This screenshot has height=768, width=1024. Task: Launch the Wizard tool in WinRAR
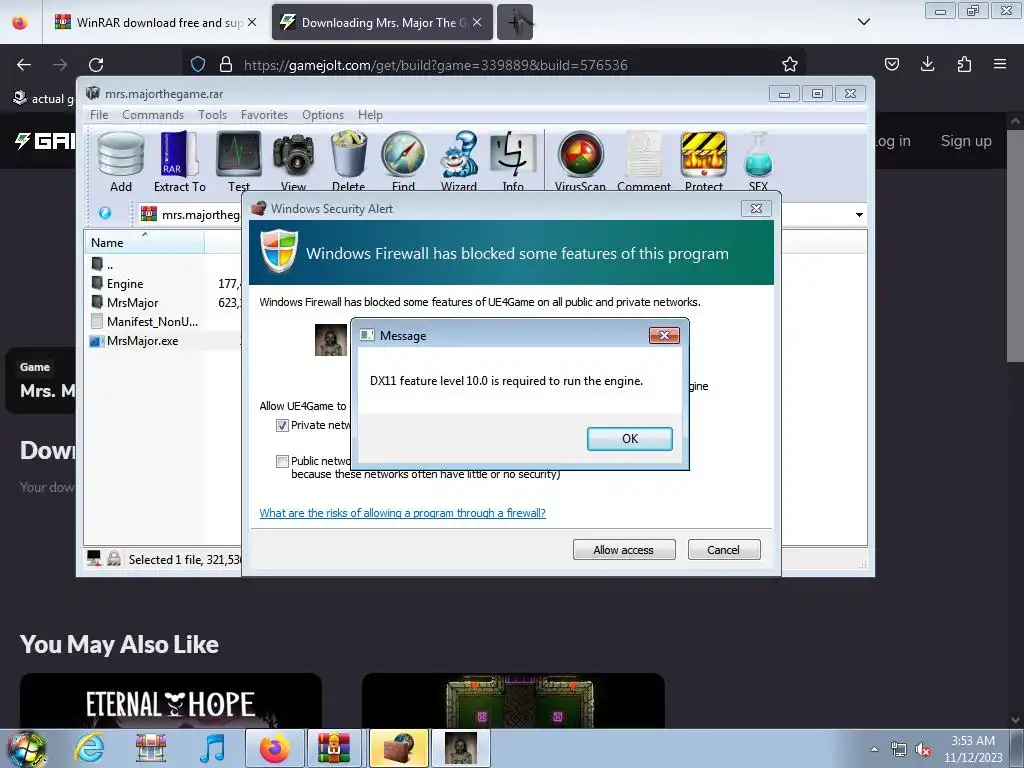(x=458, y=162)
